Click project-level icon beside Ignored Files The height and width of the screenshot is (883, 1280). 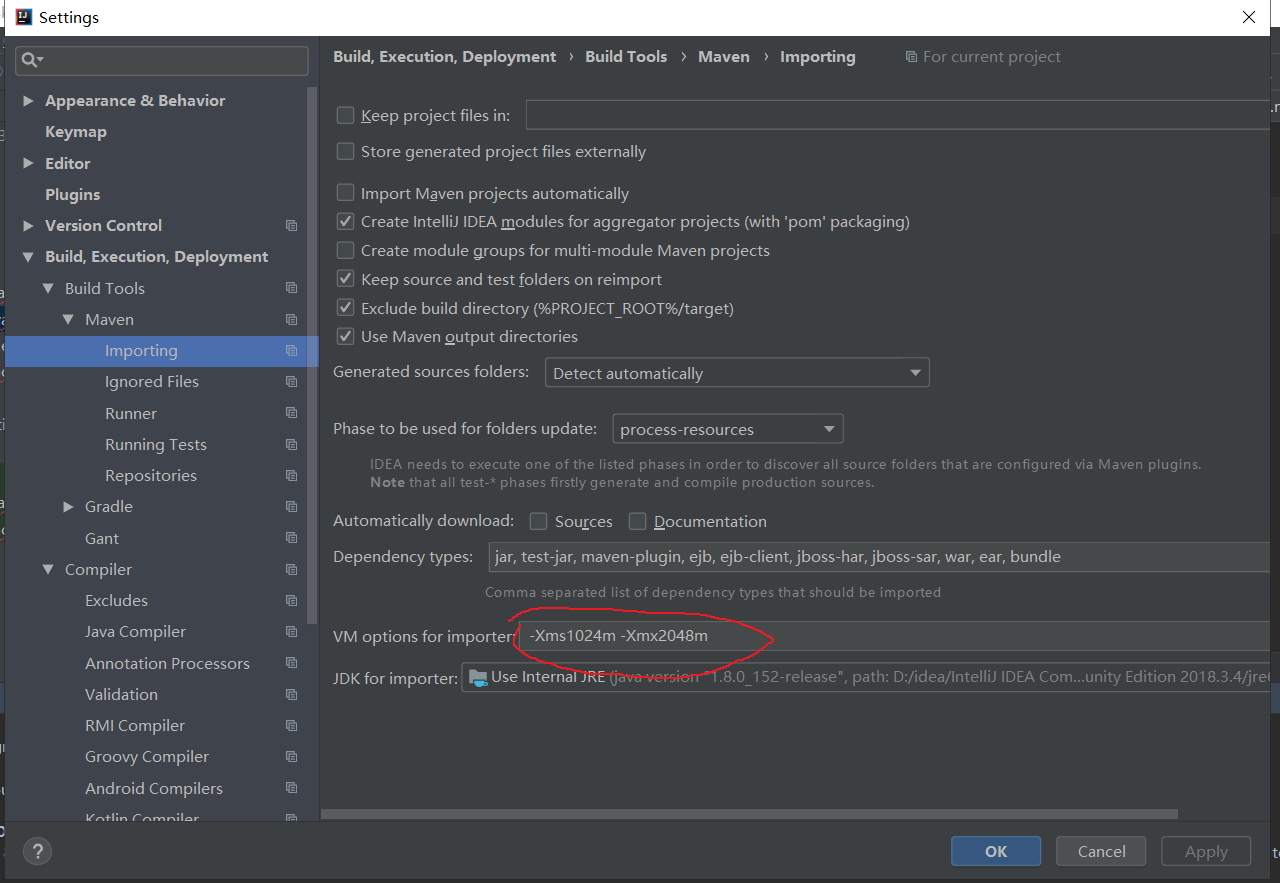pyautogui.click(x=291, y=382)
